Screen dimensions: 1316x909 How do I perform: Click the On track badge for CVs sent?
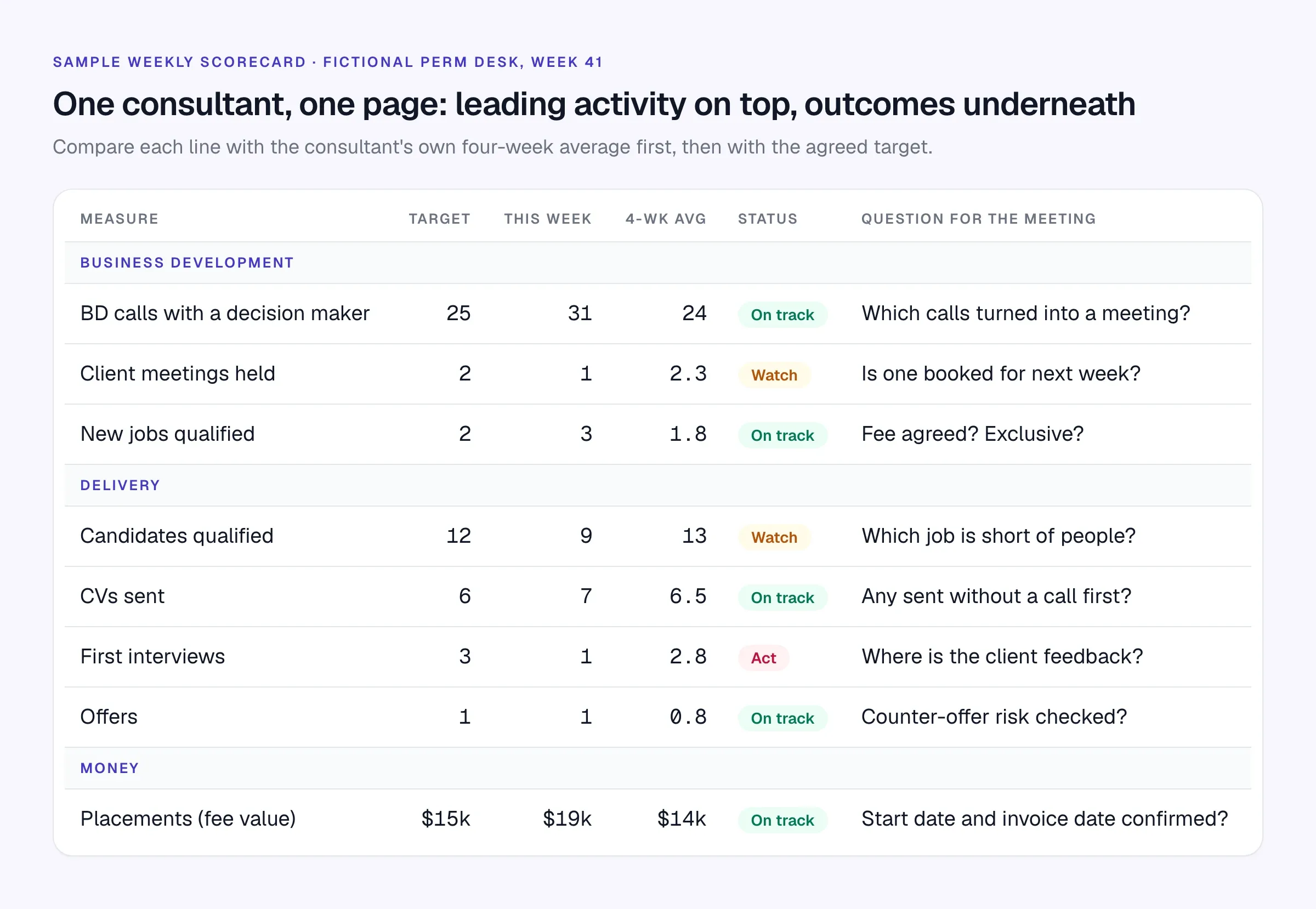point(782,598)
